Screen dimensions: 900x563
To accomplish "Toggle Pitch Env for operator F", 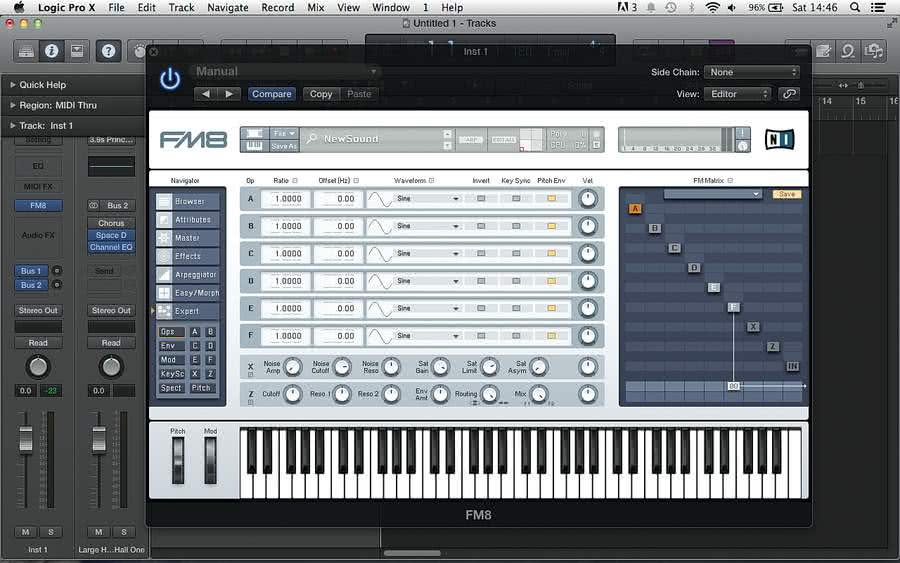I will [552, 336].
